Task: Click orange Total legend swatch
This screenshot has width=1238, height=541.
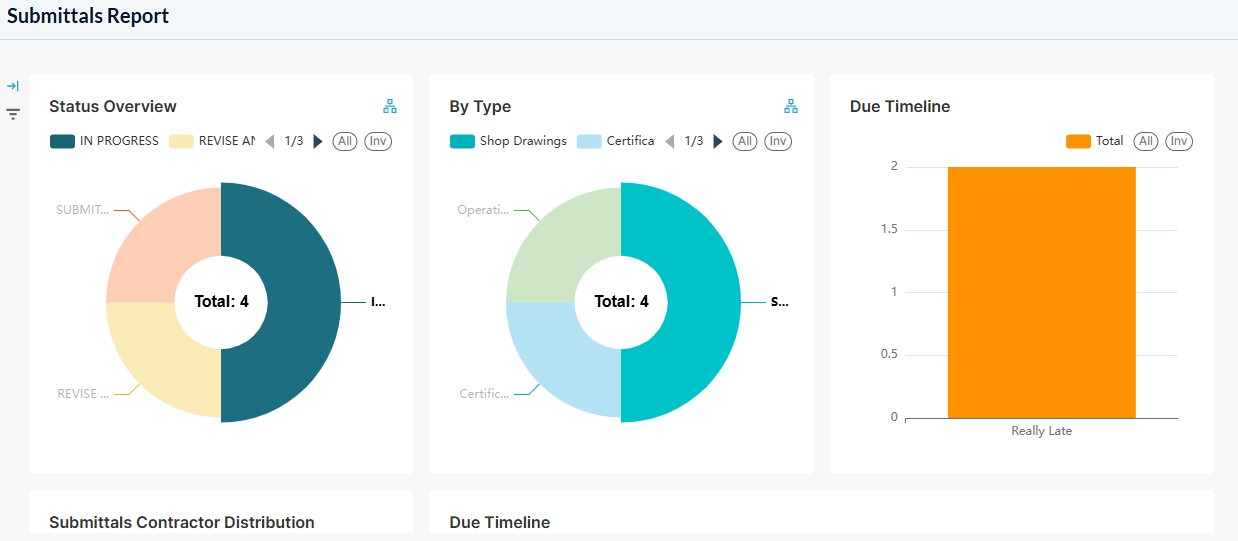Action: pyautogui.click(x=1078, y=141)
